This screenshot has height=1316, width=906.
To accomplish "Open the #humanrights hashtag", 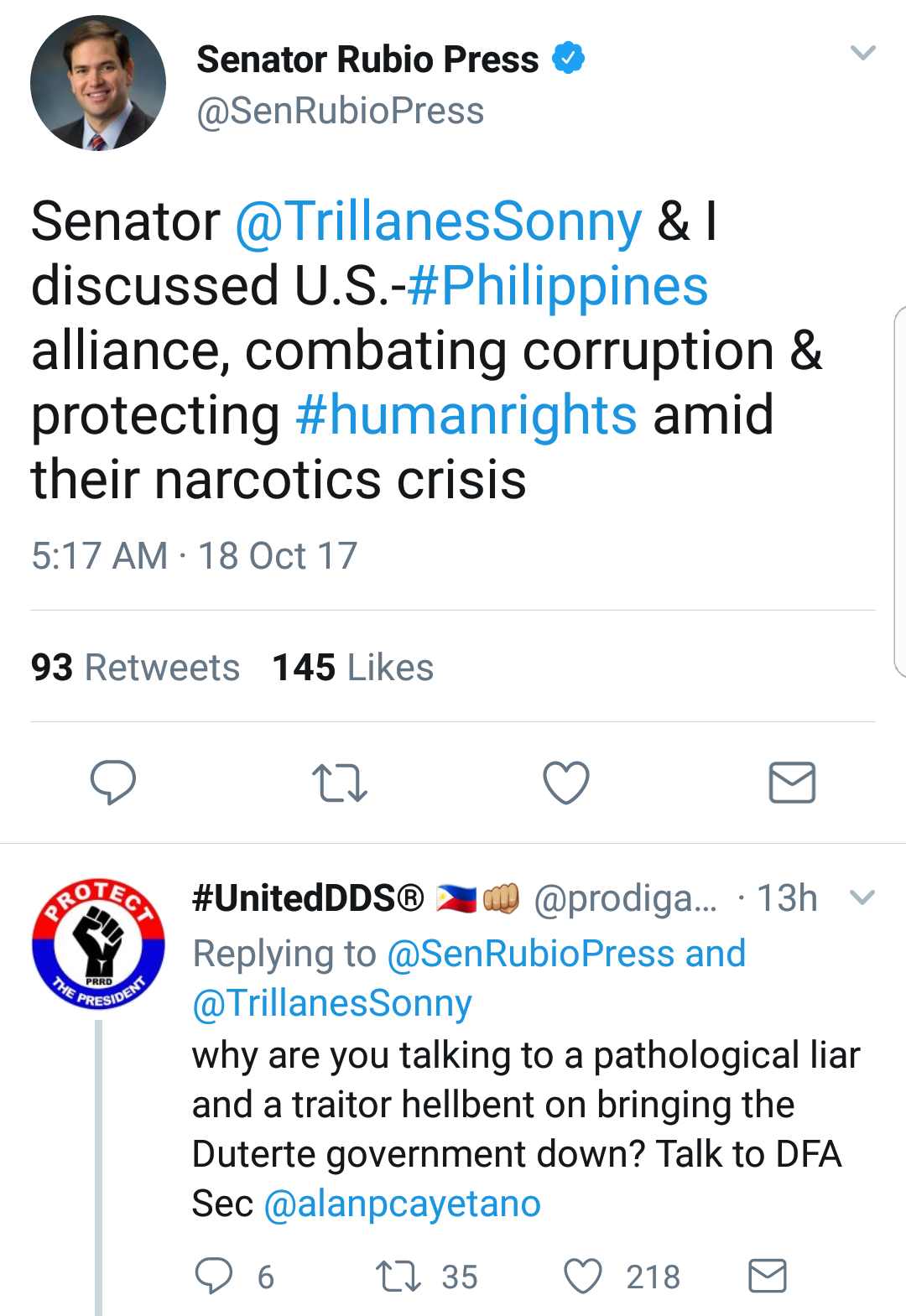I will [466, 415].
